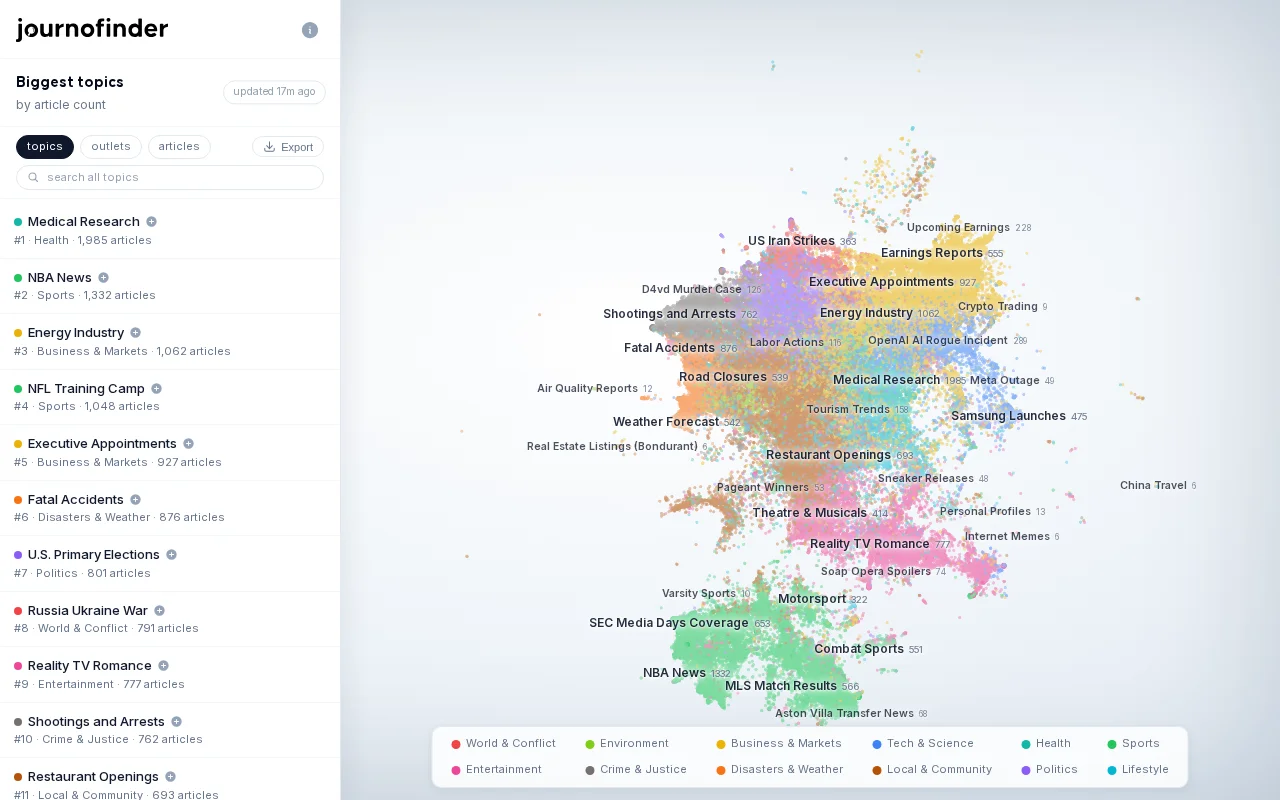Toggle Disasters & Weather legend filter
The height and width of the screenshot is (800, 1280).
(780, 770)
